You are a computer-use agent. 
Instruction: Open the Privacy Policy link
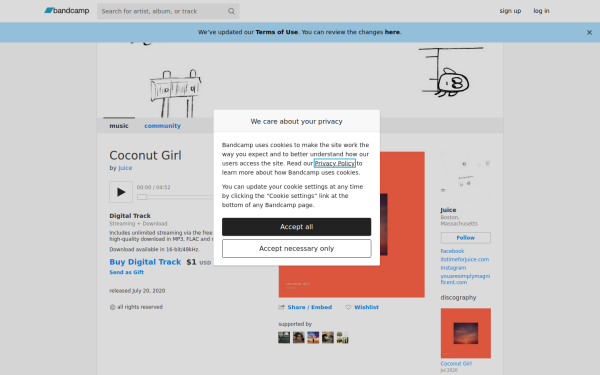[x=334, y=163]
